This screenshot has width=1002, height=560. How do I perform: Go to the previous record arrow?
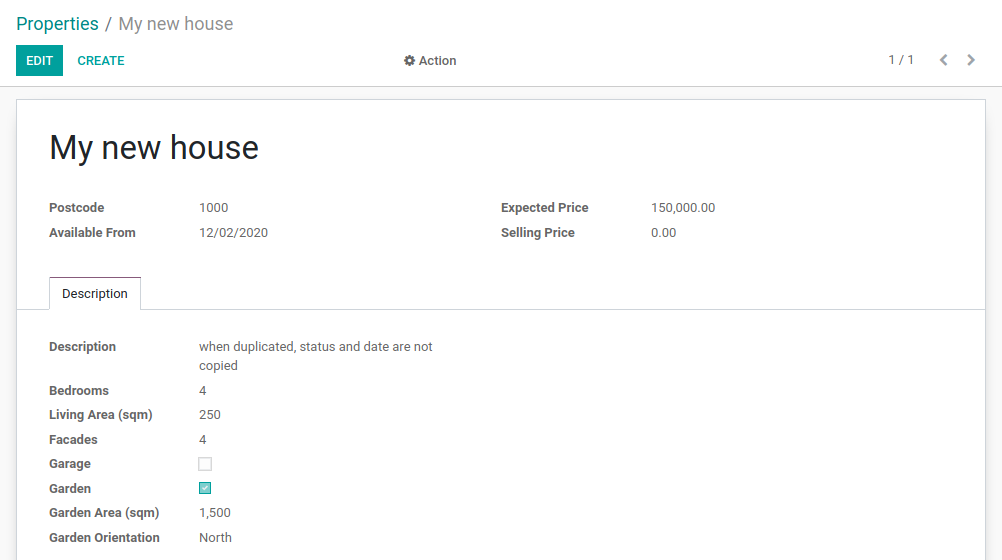point(943,60)
